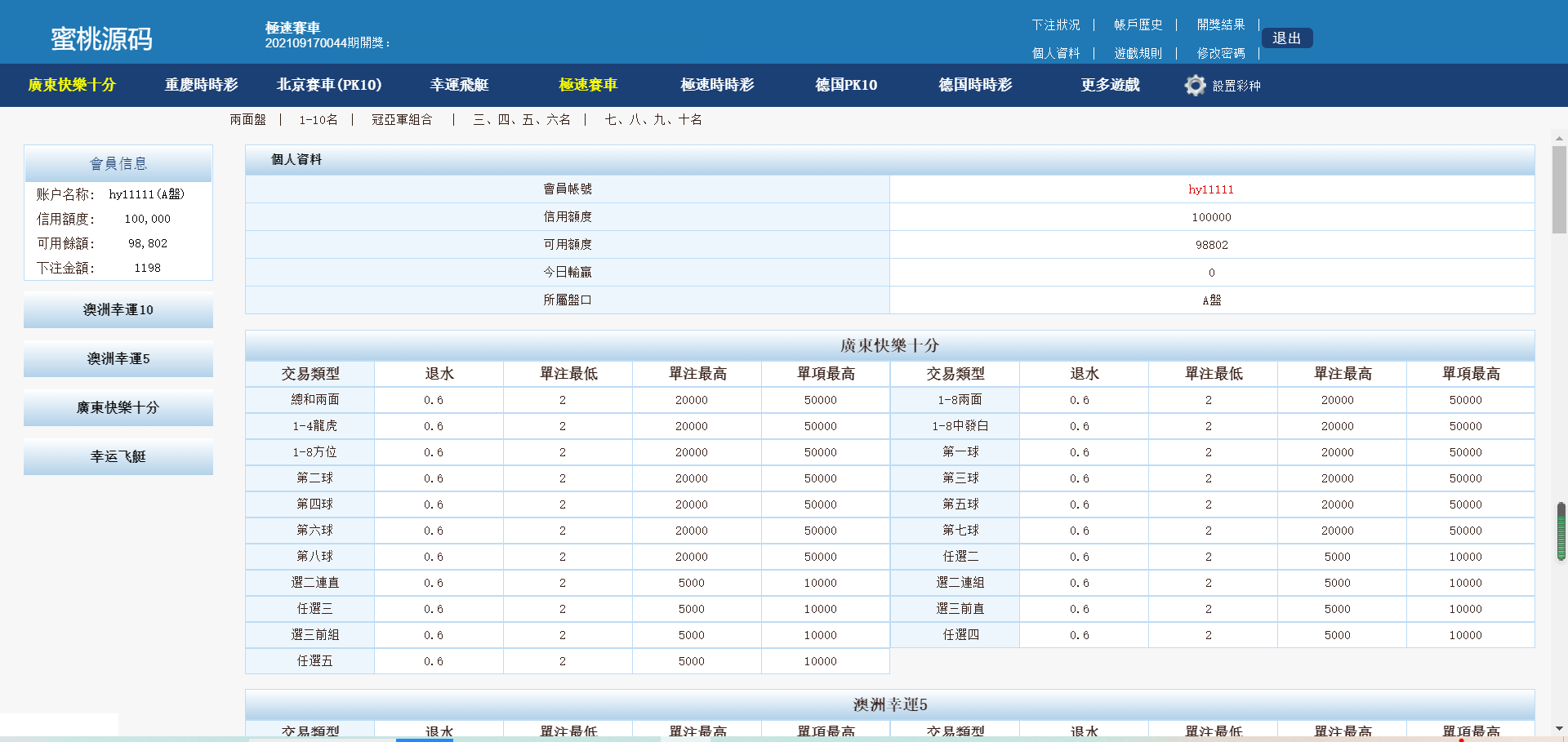1568x742 pixels.
Task: View 開獎結果 draw results
Action: 1220,25
